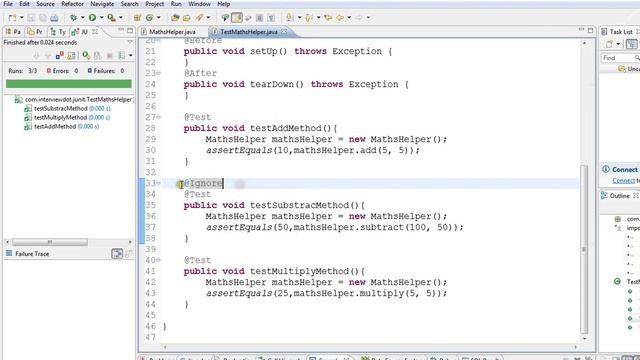This screenshot has height=360, width=640.
Task: Collapse the fold marker at line 33
Action: click(158, 183)
